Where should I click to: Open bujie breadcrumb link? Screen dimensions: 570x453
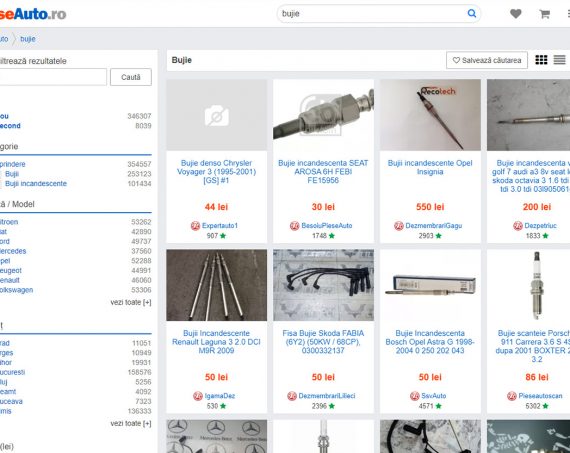(x=28, y=39)
